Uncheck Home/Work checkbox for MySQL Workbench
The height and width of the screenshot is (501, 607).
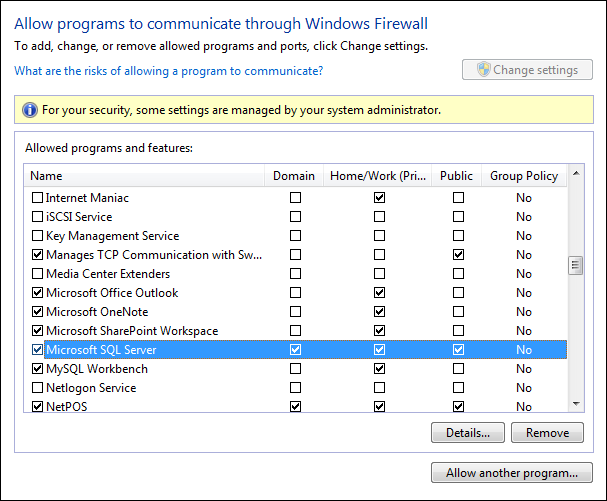(379, 368)
